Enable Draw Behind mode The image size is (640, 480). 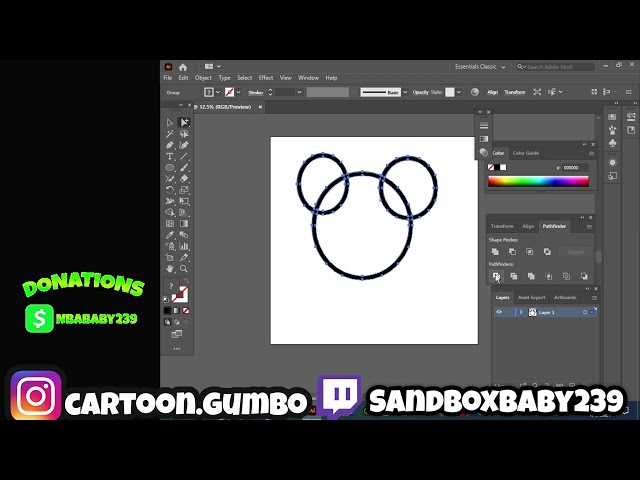[177, 322]
